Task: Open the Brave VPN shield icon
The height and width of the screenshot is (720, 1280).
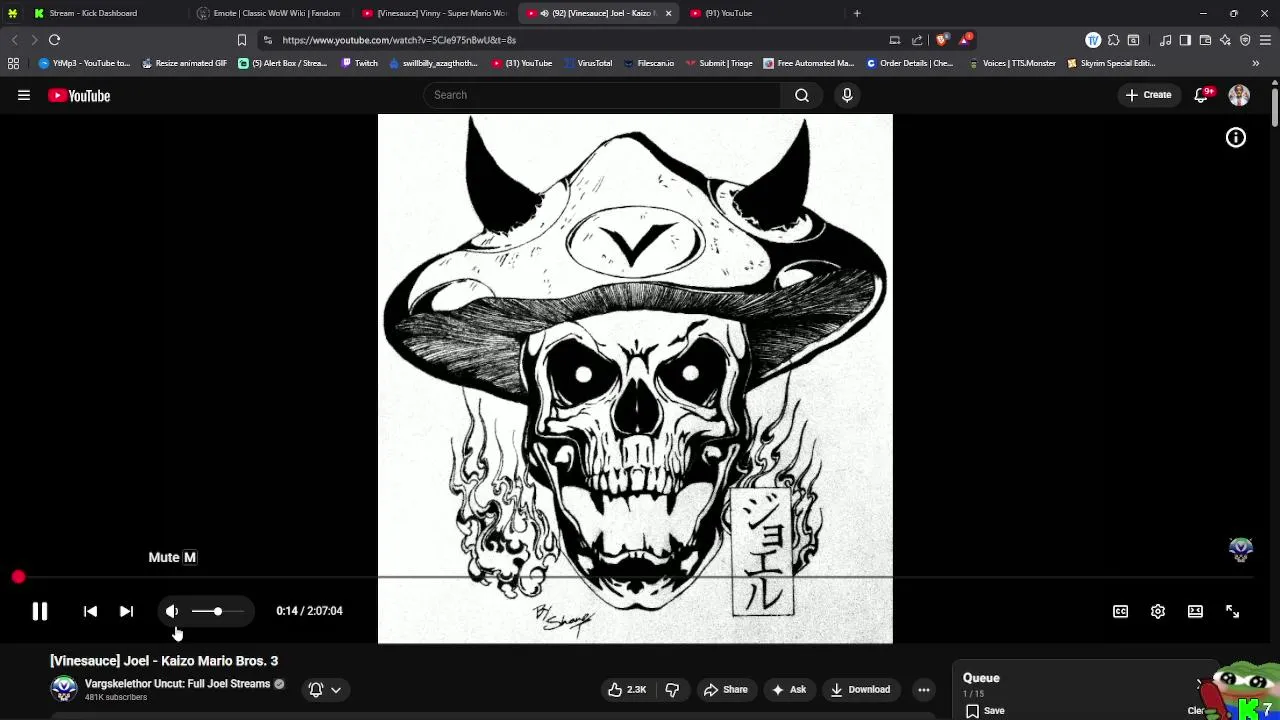Action: [x=1245, y=40]
